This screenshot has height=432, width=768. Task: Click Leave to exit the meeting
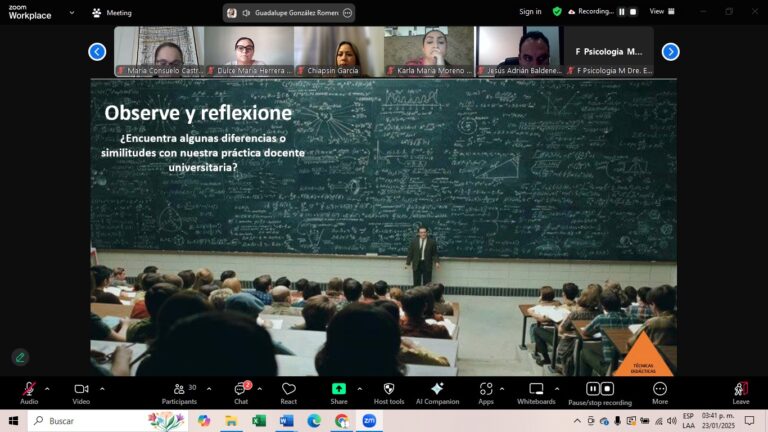point(741,394)
